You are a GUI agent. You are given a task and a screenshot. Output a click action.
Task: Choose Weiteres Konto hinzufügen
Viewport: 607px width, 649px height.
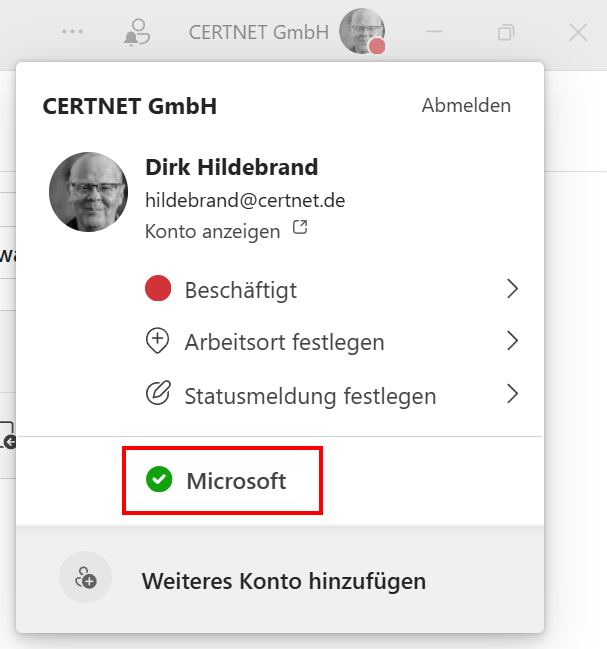283,581
